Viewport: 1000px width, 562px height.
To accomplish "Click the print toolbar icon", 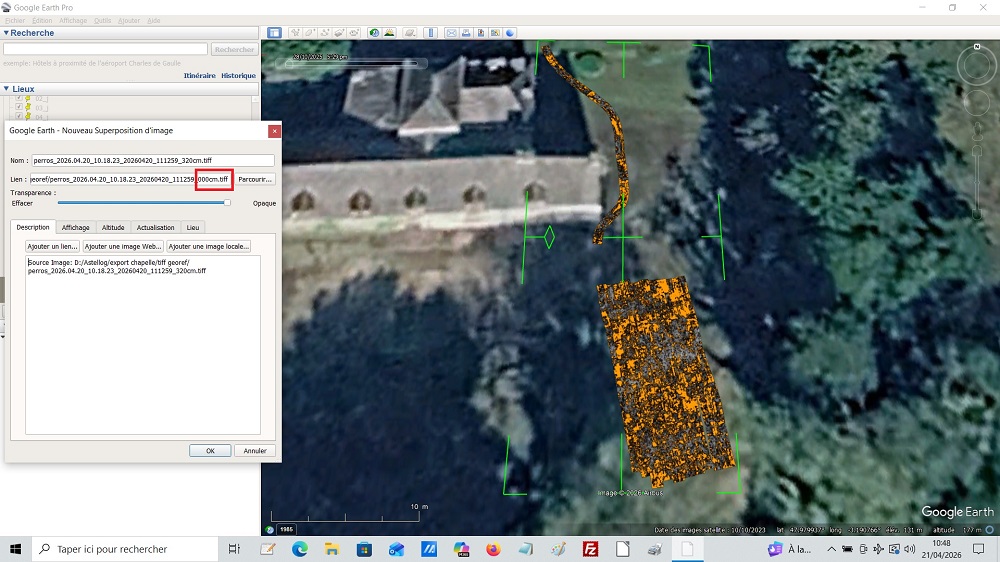I will pos(466,33).
